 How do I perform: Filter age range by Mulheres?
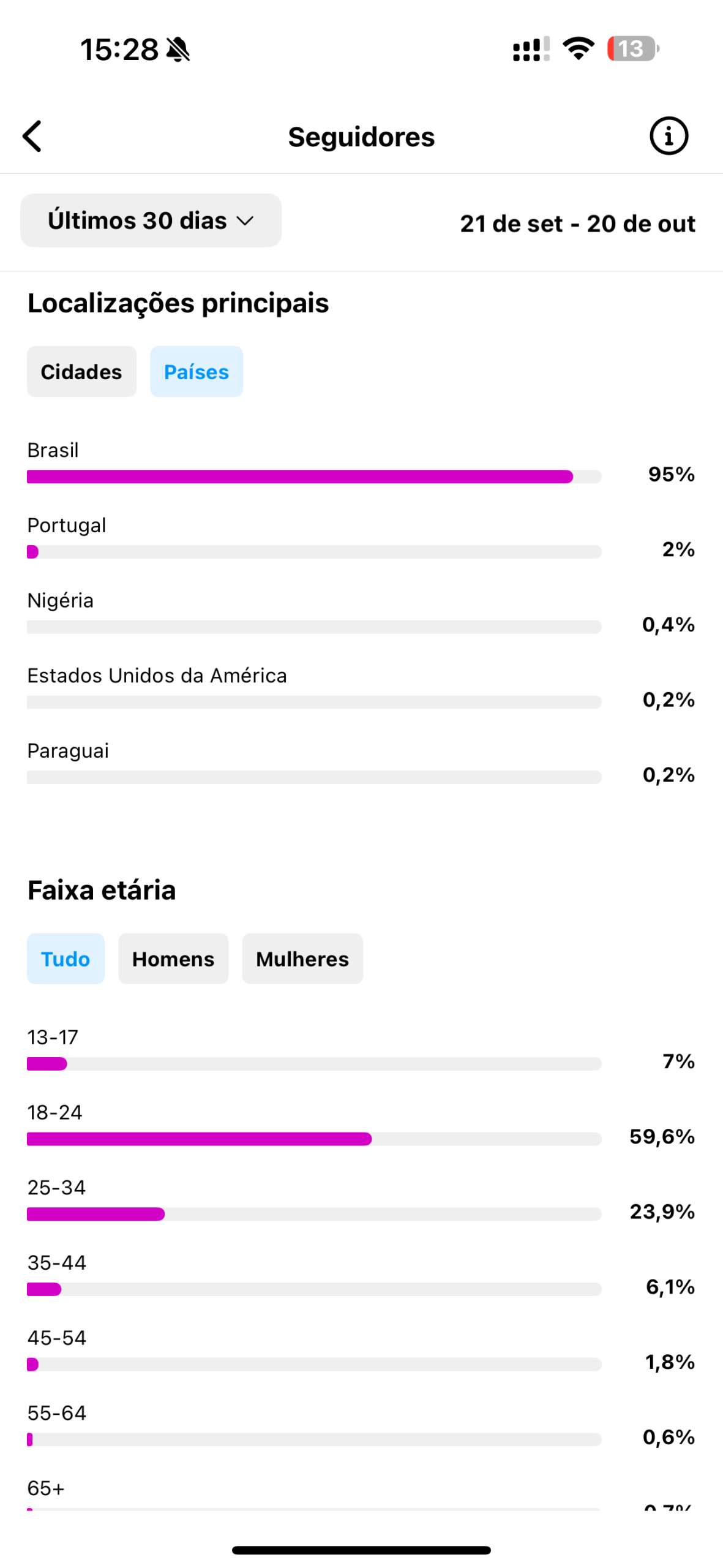click(x=302, y=959)
